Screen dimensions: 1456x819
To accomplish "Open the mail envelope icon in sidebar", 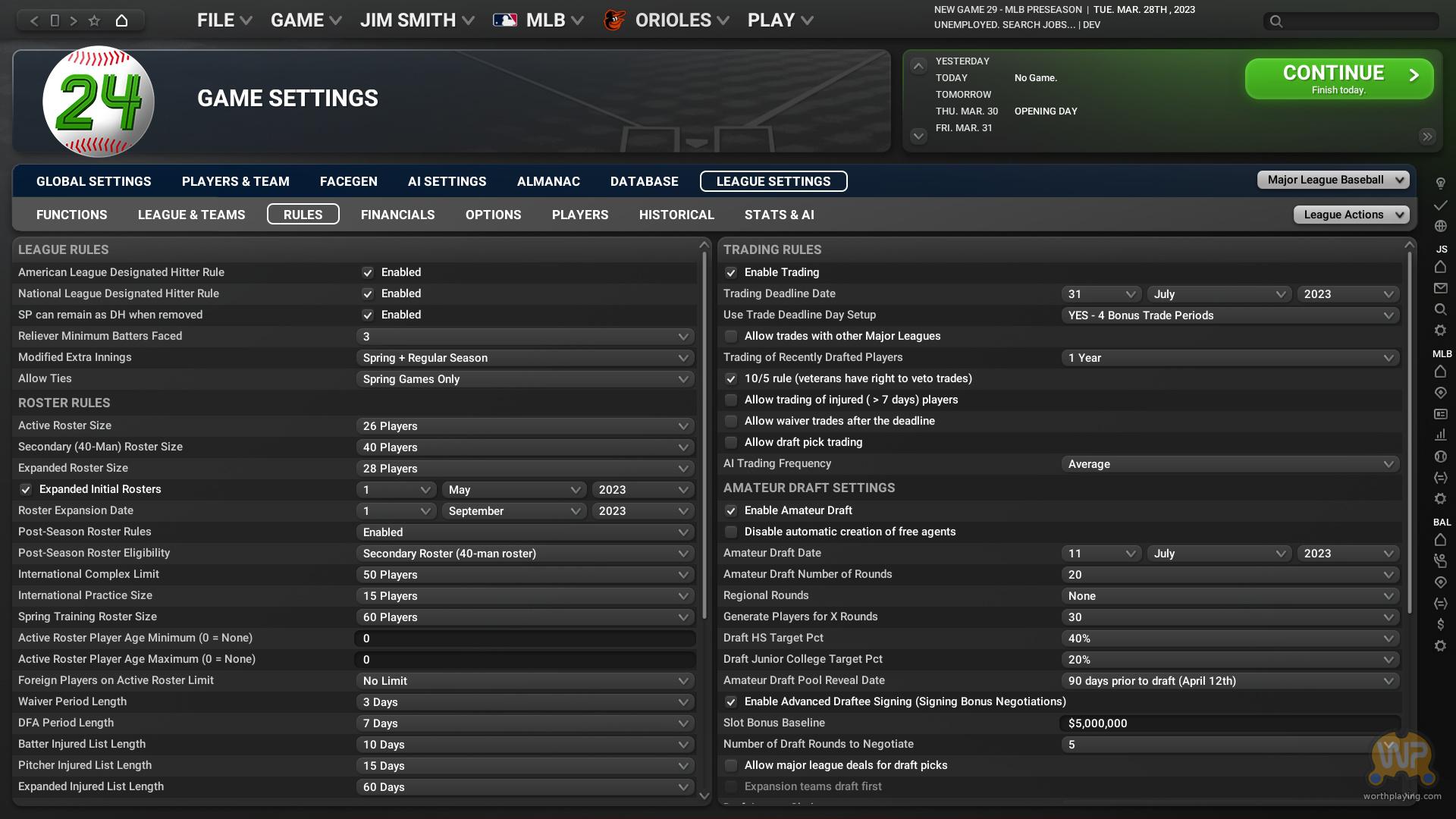I will tap(1440, 288).
